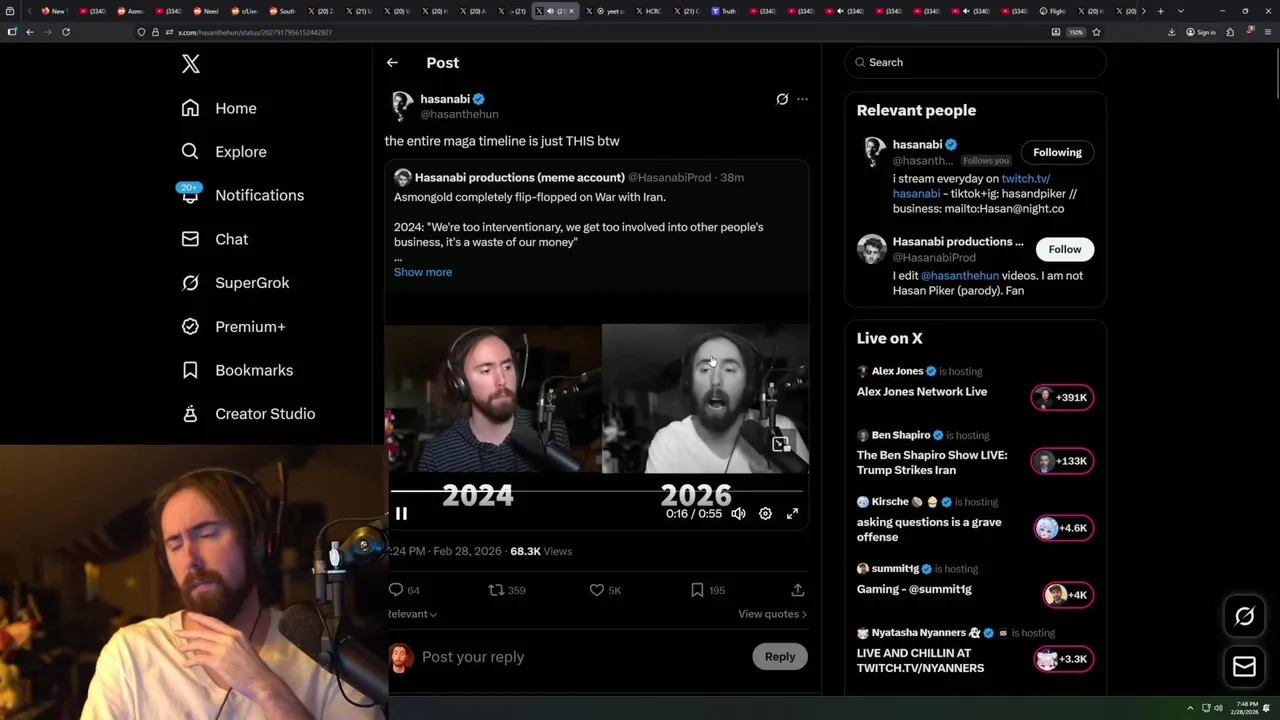Click the @hasanthehun handle on post
This screenshot has width=1280, height=720.
tap(459, 114)
